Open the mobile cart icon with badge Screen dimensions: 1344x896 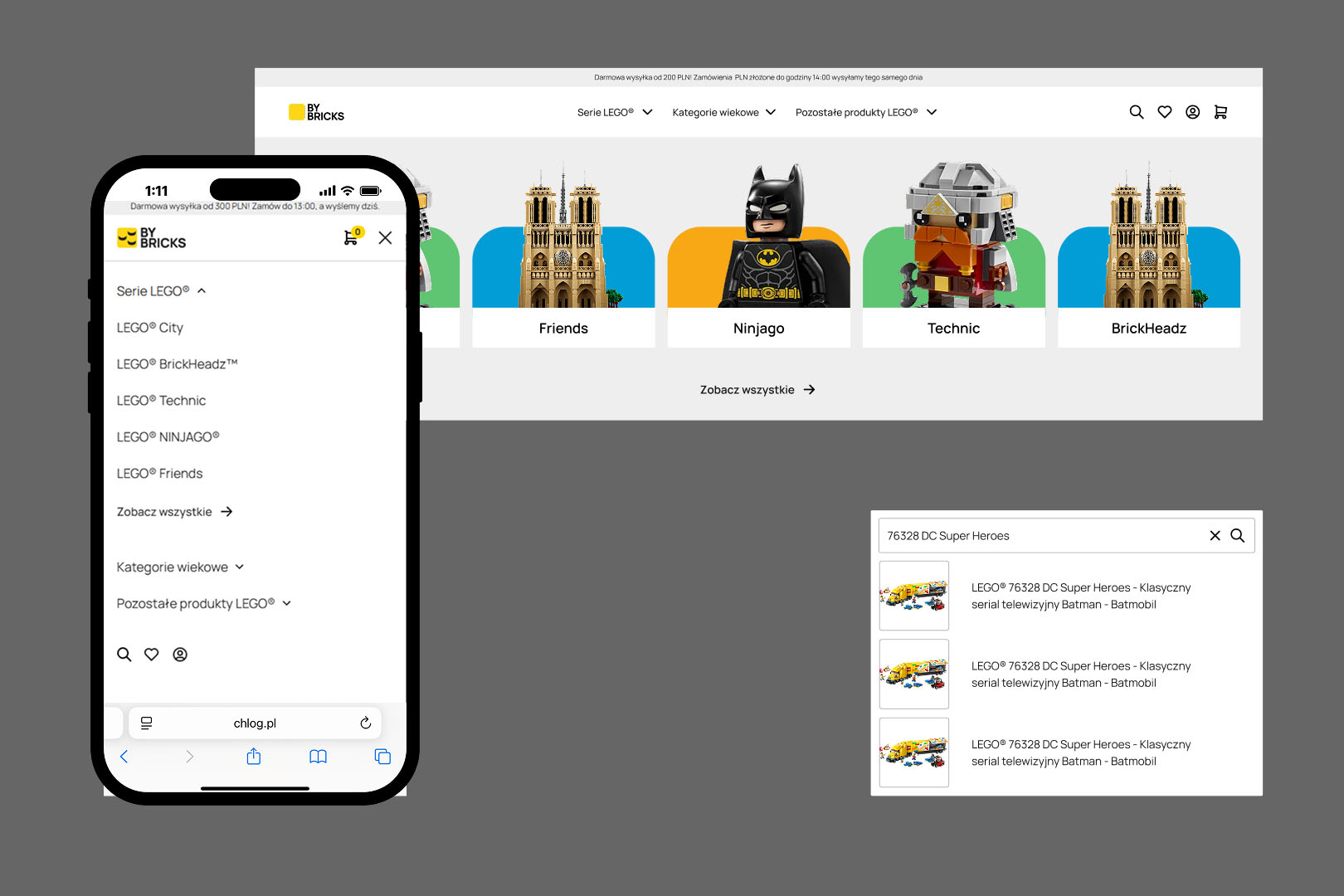pyautogui.click(x=353, y=236)
